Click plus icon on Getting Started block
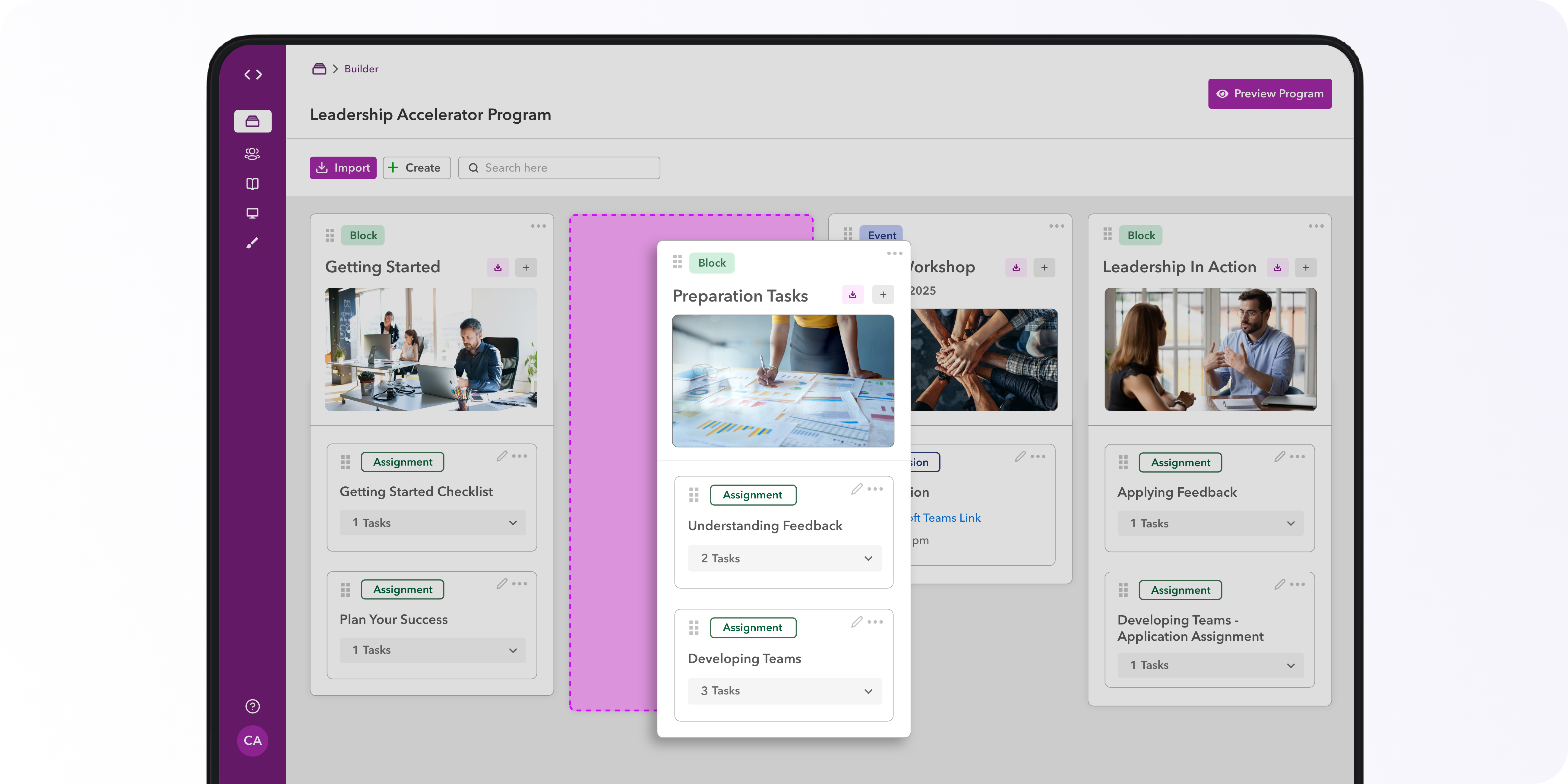This screenshot has height=784, width=1568. point(526,267)
